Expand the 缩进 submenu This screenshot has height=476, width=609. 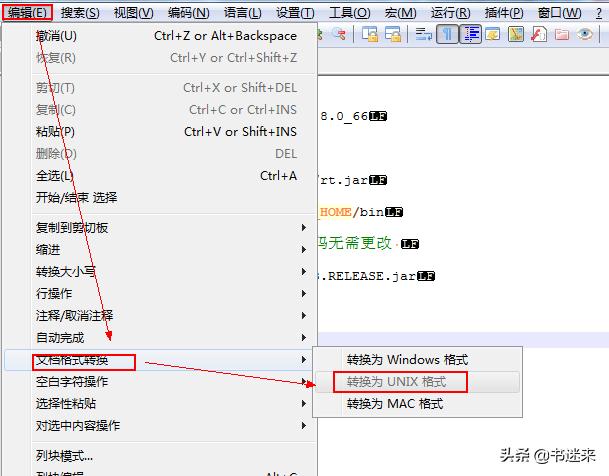pos(160,249)
